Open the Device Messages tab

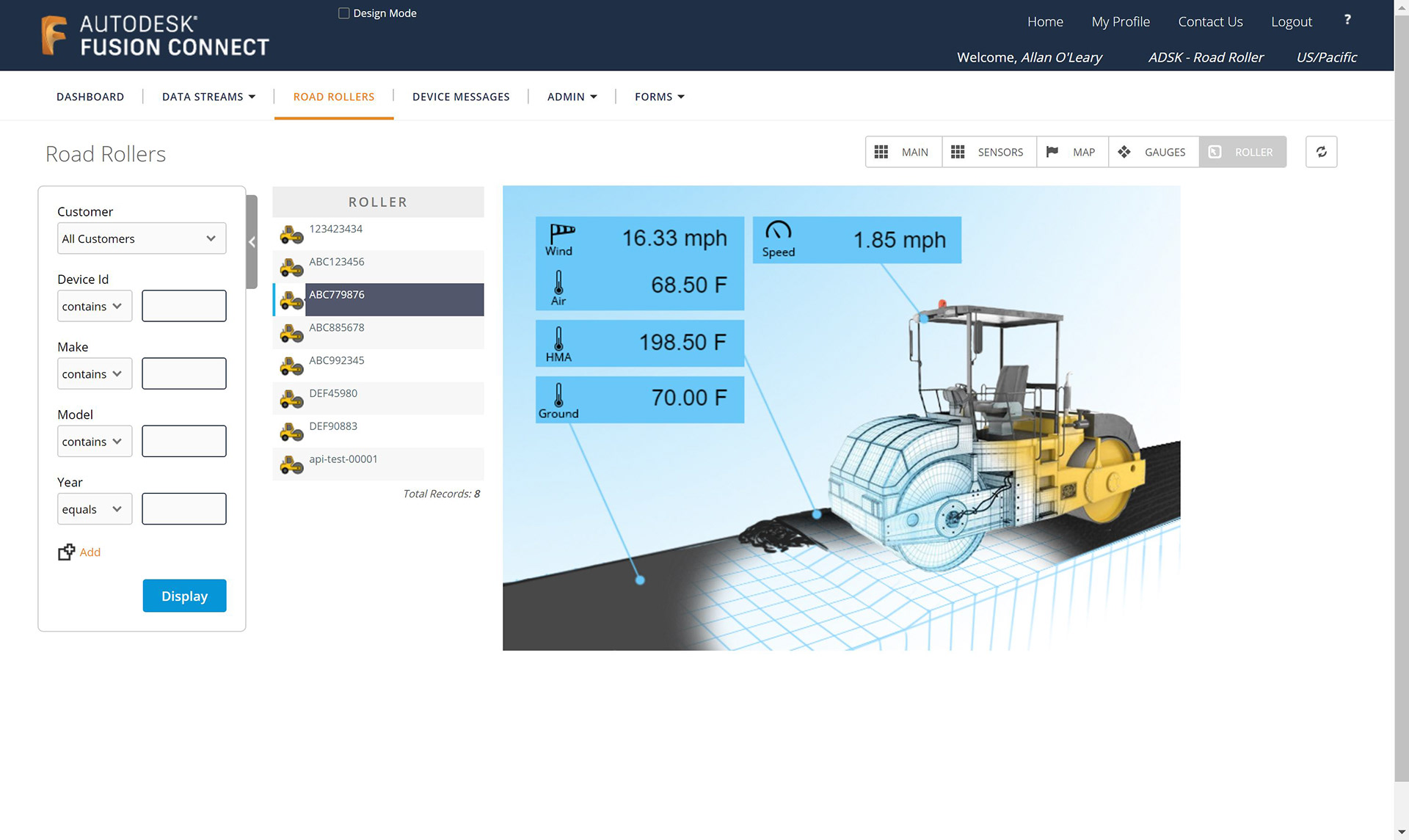click(461, 97)
